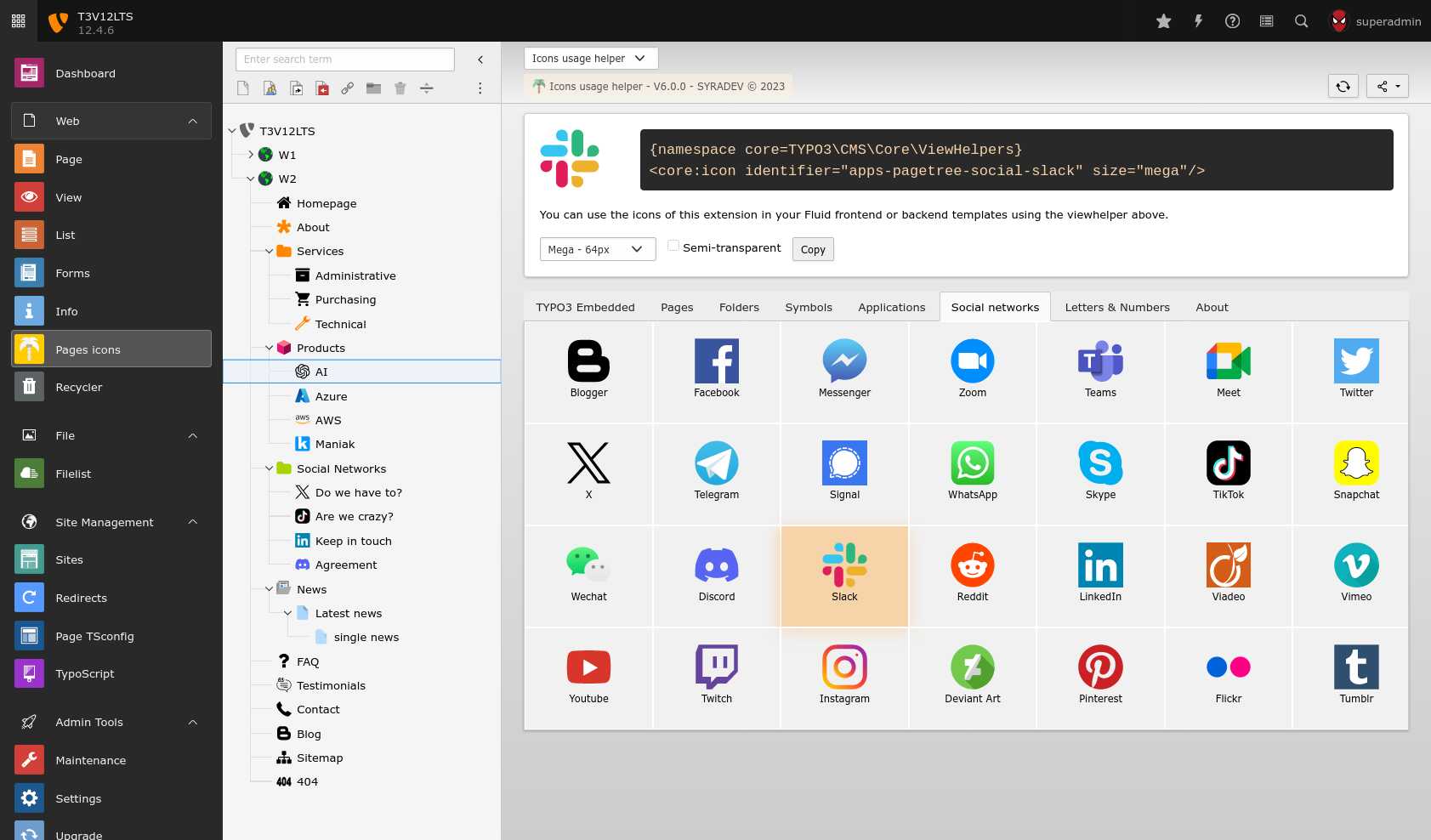
Task: Switch to TYPO3 Embedded tab
Action: point(585,307)
